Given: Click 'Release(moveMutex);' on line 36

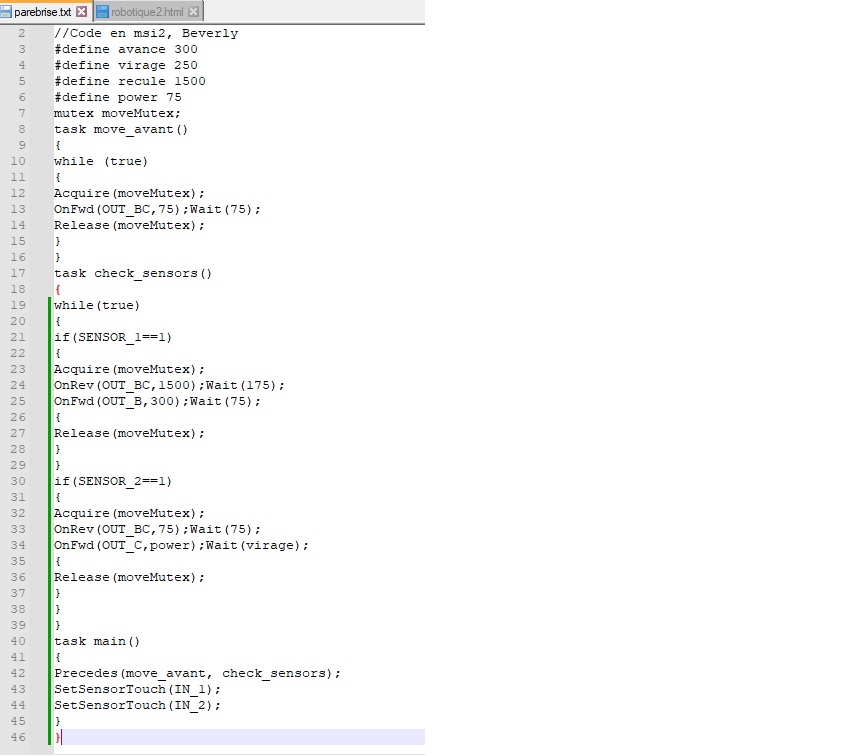Looking at the screenshot, I should (x=129, y=577).
